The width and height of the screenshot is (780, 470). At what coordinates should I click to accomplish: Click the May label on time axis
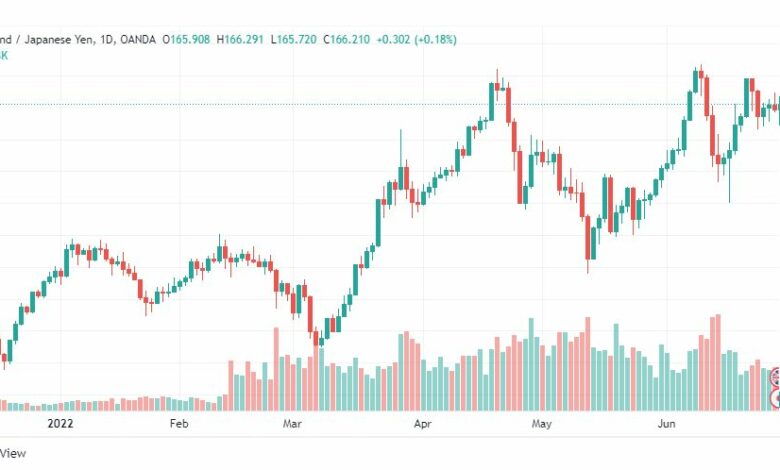541,424
